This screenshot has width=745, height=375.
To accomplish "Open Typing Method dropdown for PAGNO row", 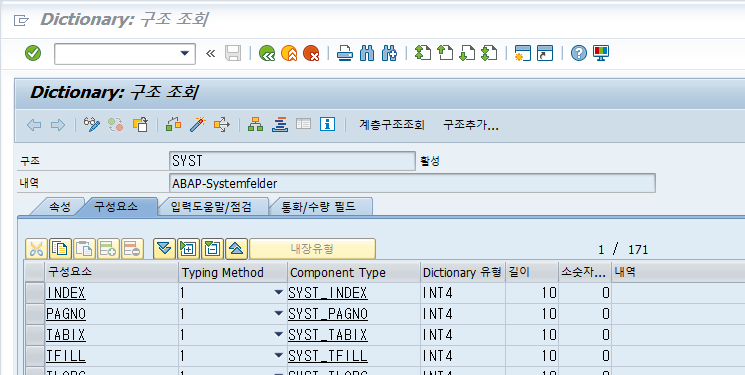I will [x=279, y=314].
